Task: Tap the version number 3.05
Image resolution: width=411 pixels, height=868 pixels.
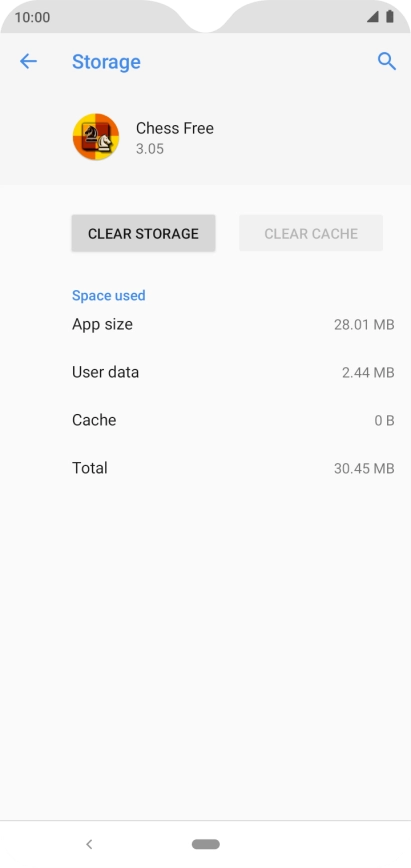Action: click(150, 149)
